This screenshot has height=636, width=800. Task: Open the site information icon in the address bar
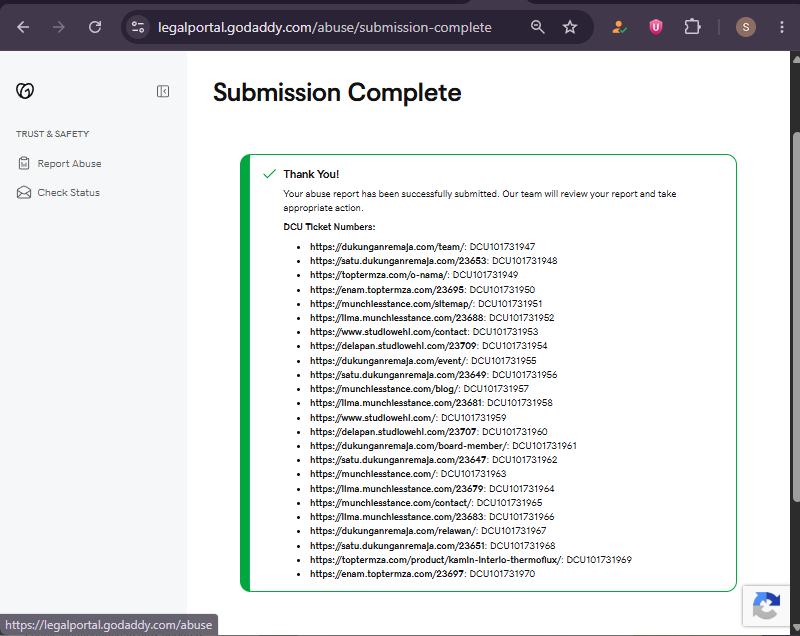tap(138, 27)
